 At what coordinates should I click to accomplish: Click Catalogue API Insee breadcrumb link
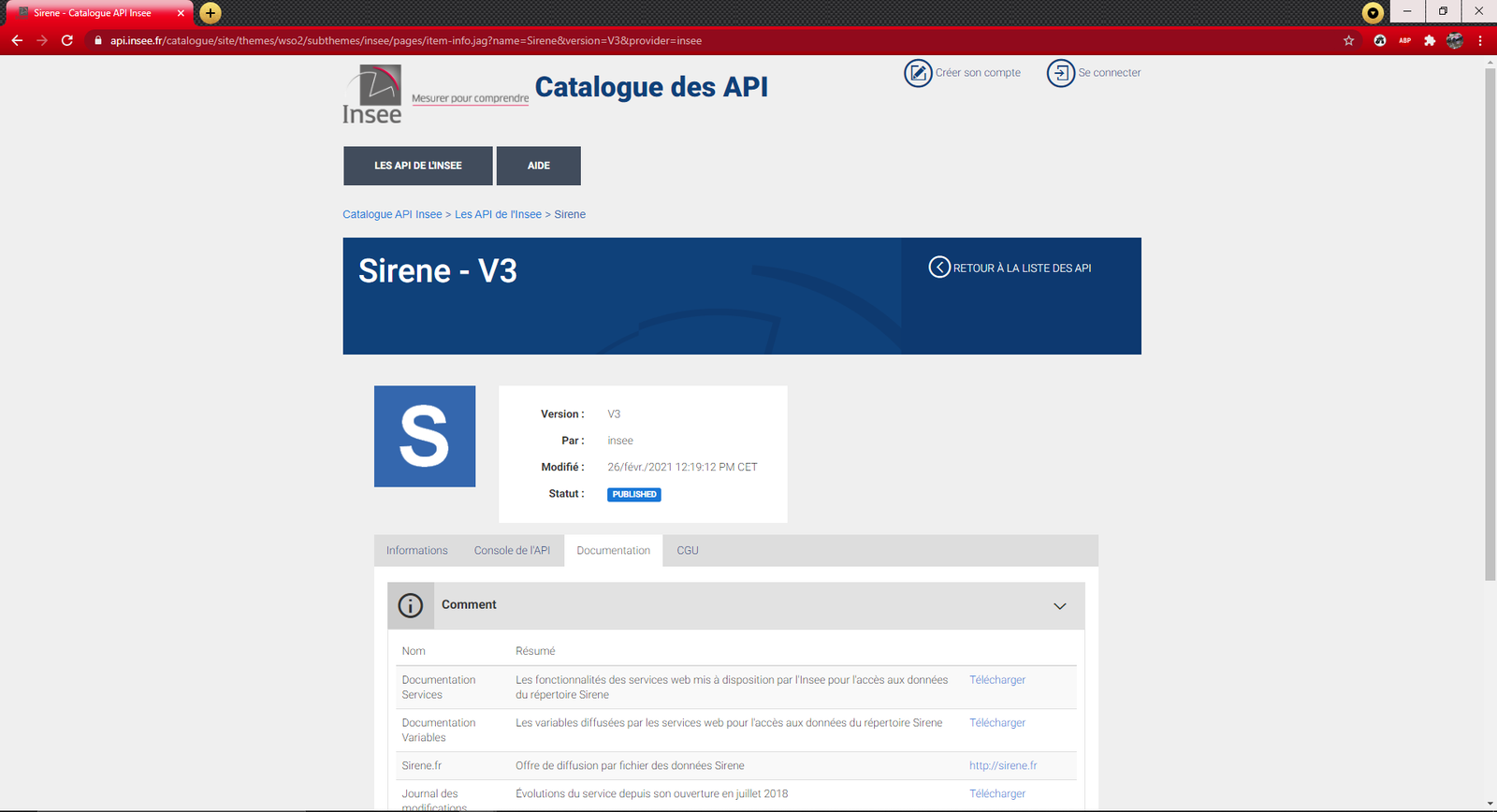click(392, 214)
